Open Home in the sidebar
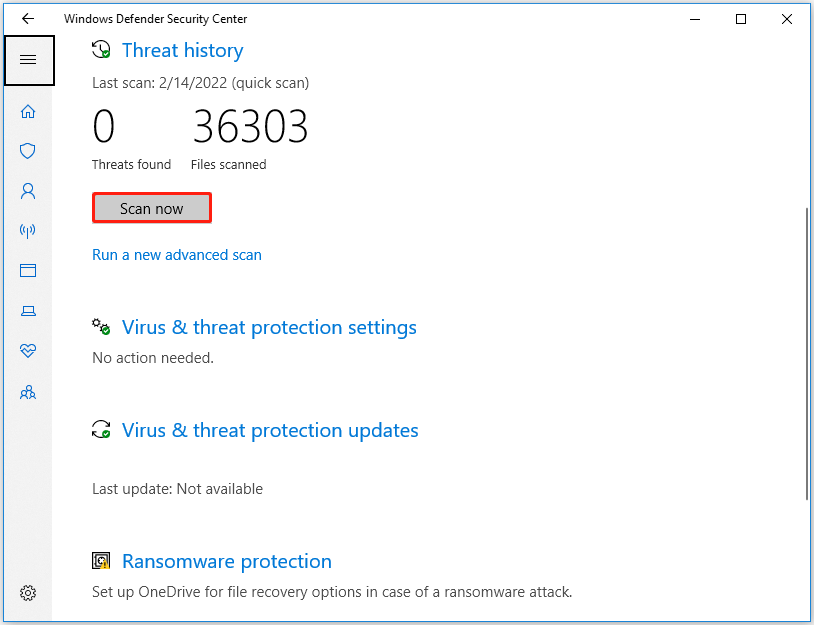814x625 pixels. 27,111
